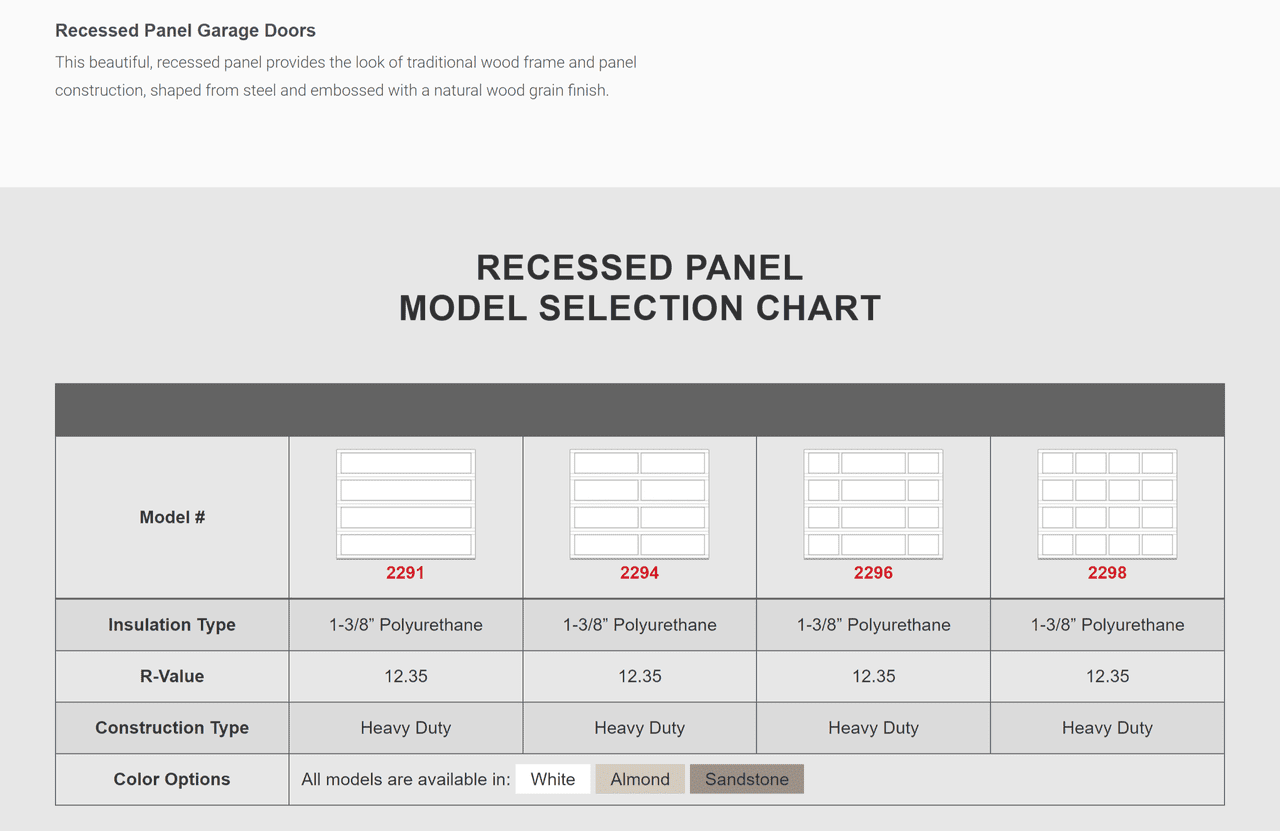Choose the White color swatch
The height and width of the screenshot is (831, 1280).
[x=553, y=779]
